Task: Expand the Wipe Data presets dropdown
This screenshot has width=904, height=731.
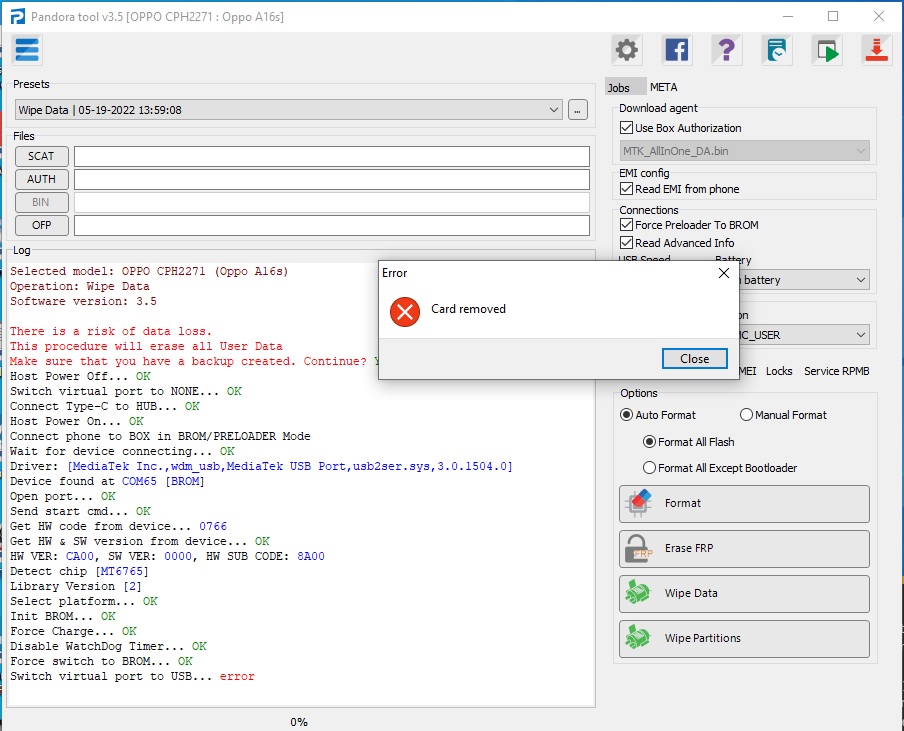Action: [x=289, y=110]
